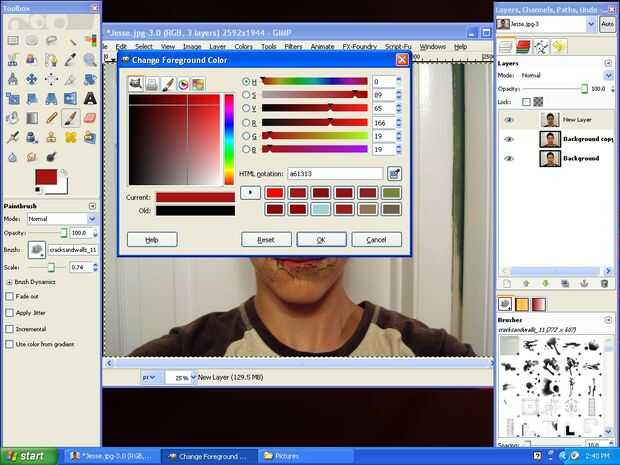Select the Heal tool
The height and width of the screenshot is (465, 620).
[71, 137]
